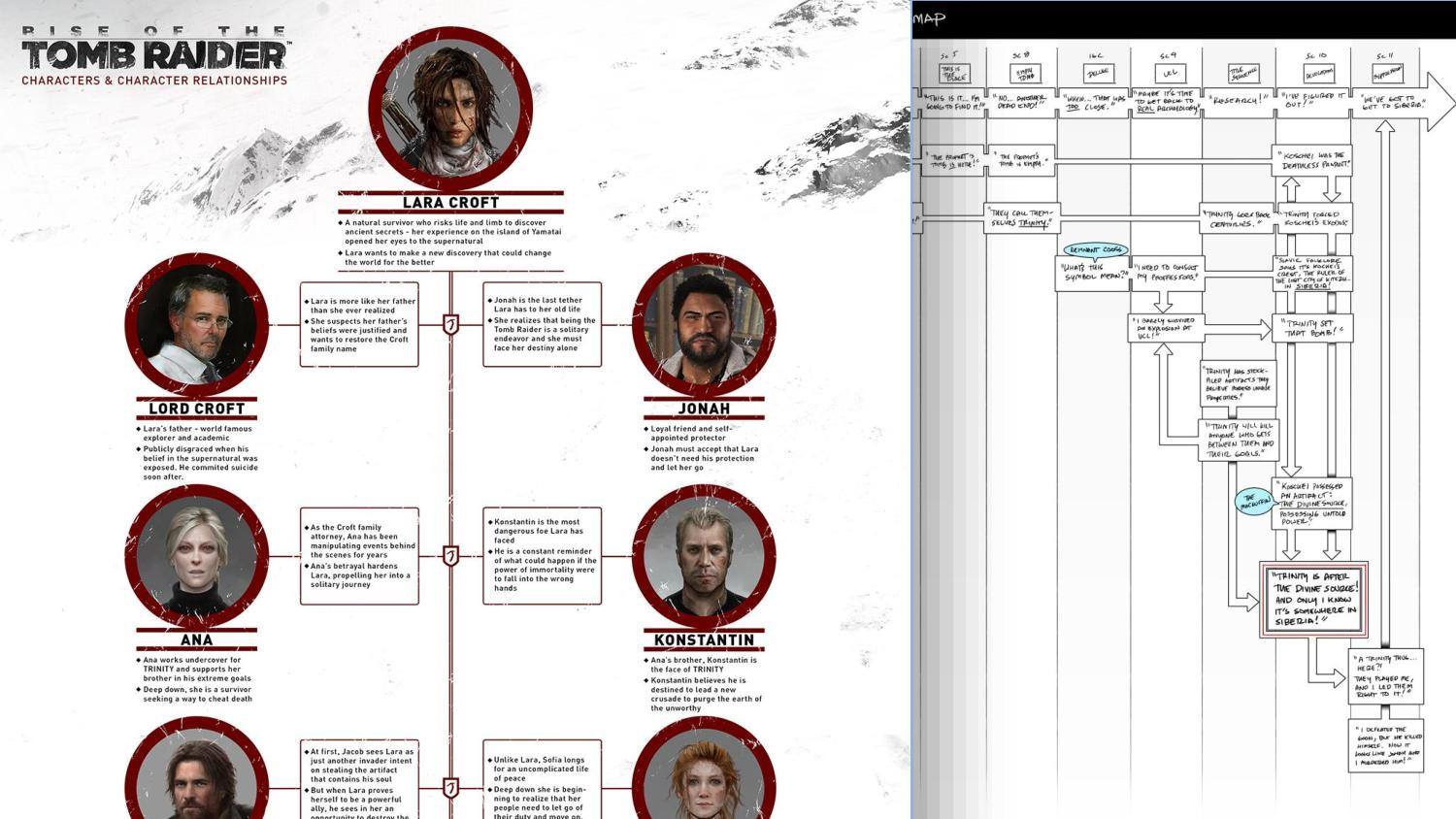Image resolution: width=1456 pixels, height=819 pixels.
Task: Click the 'Title Sequence' scene box
Action: pos(1243,74)
